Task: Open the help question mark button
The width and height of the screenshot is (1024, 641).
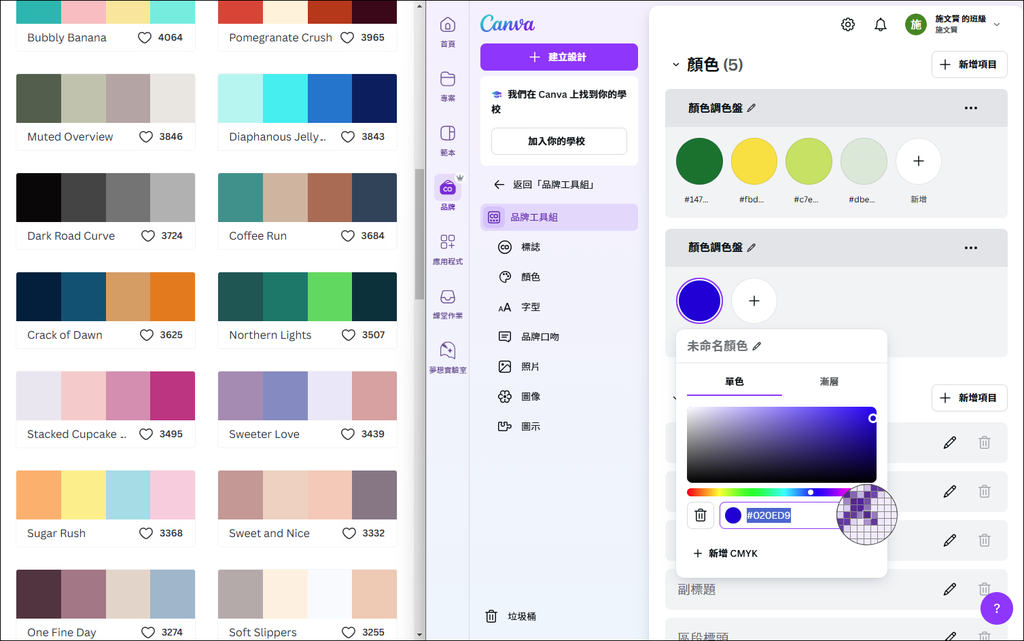Action: pos(997,608)
